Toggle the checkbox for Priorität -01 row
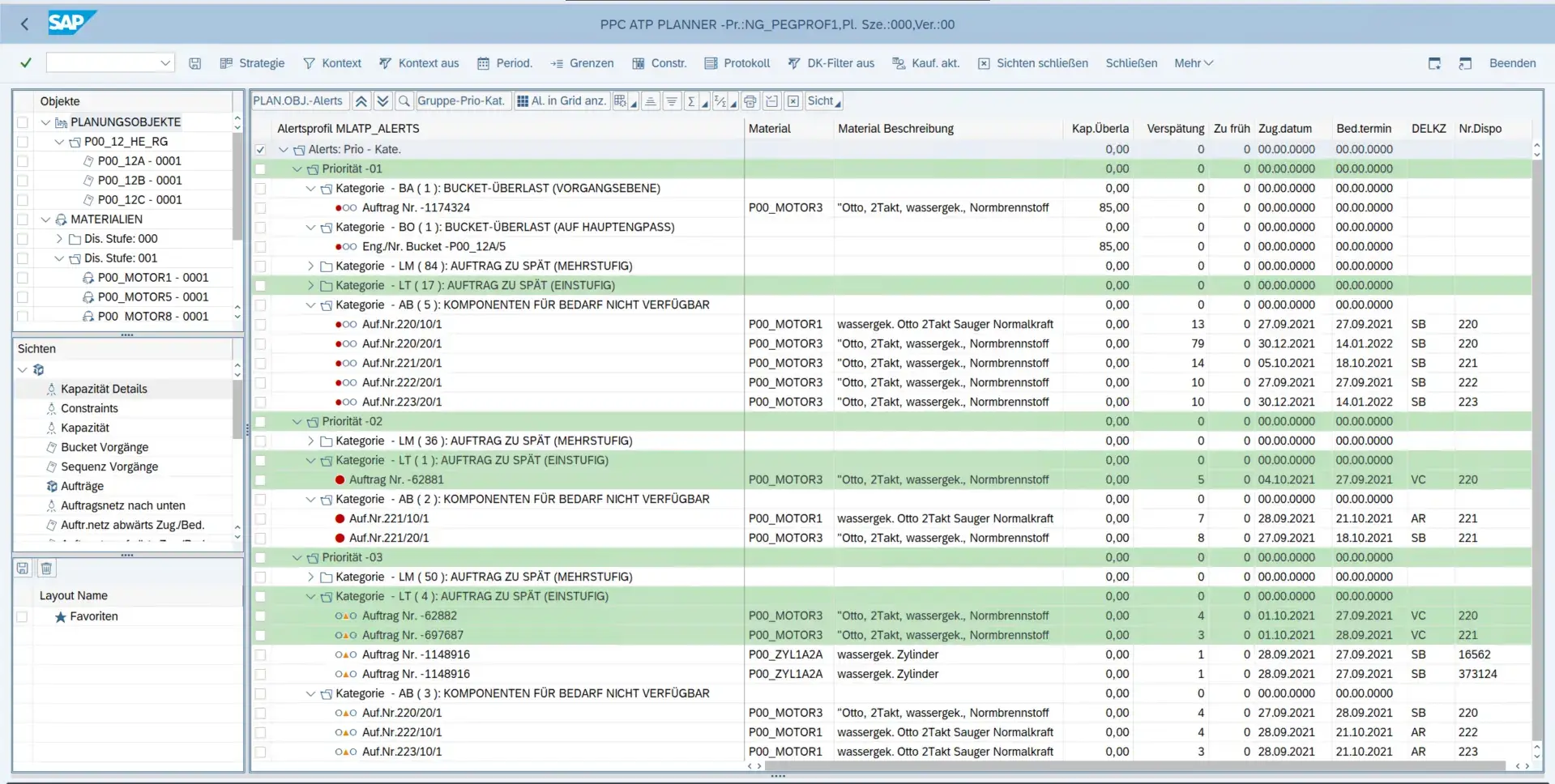Image resolution: width=1555 pixels, height=784 pixels. click(260, 169)
